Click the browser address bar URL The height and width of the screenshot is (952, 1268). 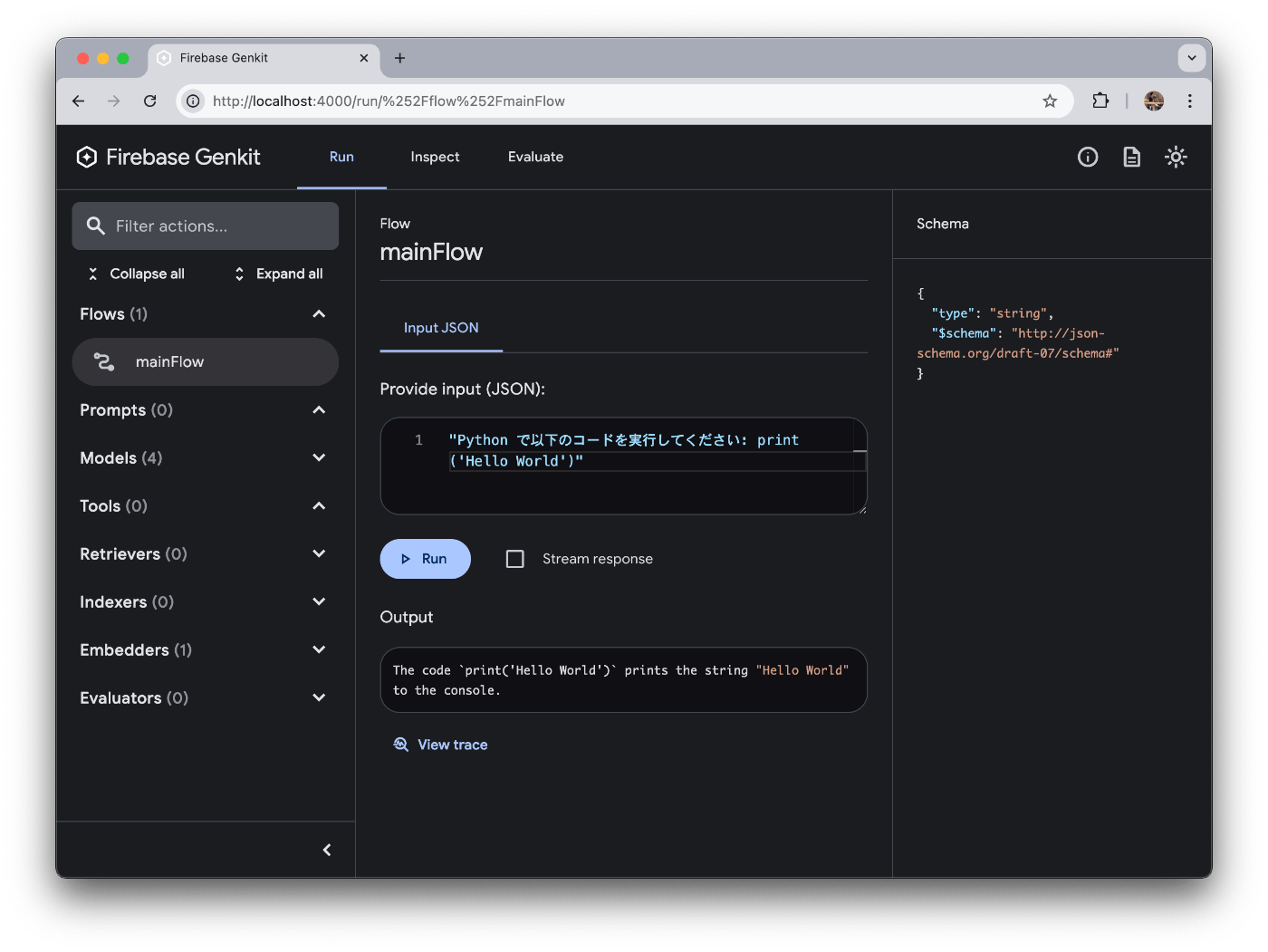coord(389,101)
